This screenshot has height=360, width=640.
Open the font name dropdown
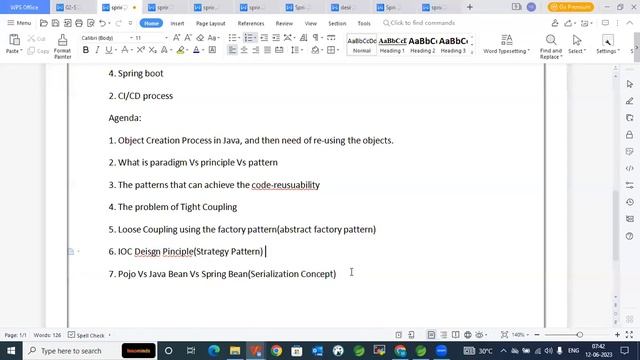point(131,38)
